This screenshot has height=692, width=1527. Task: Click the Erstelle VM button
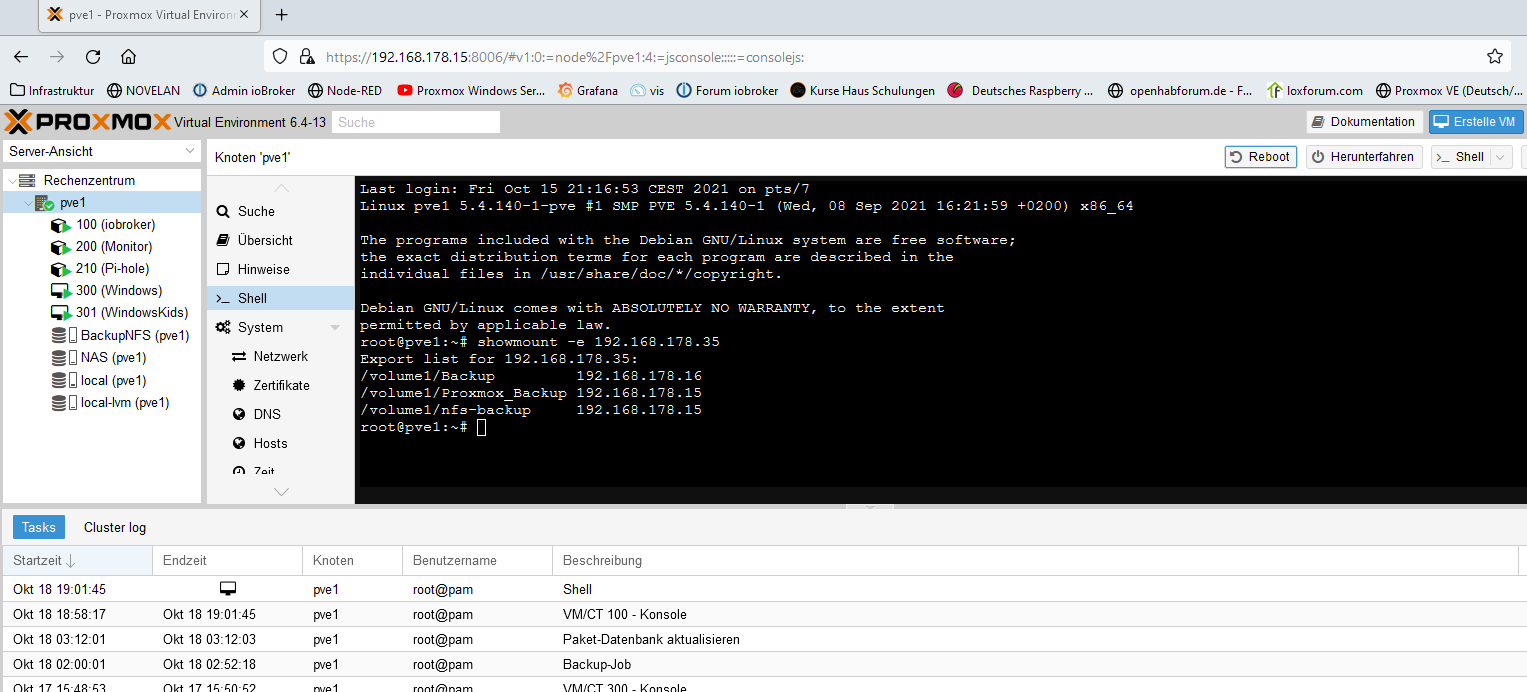point(1476,122)
